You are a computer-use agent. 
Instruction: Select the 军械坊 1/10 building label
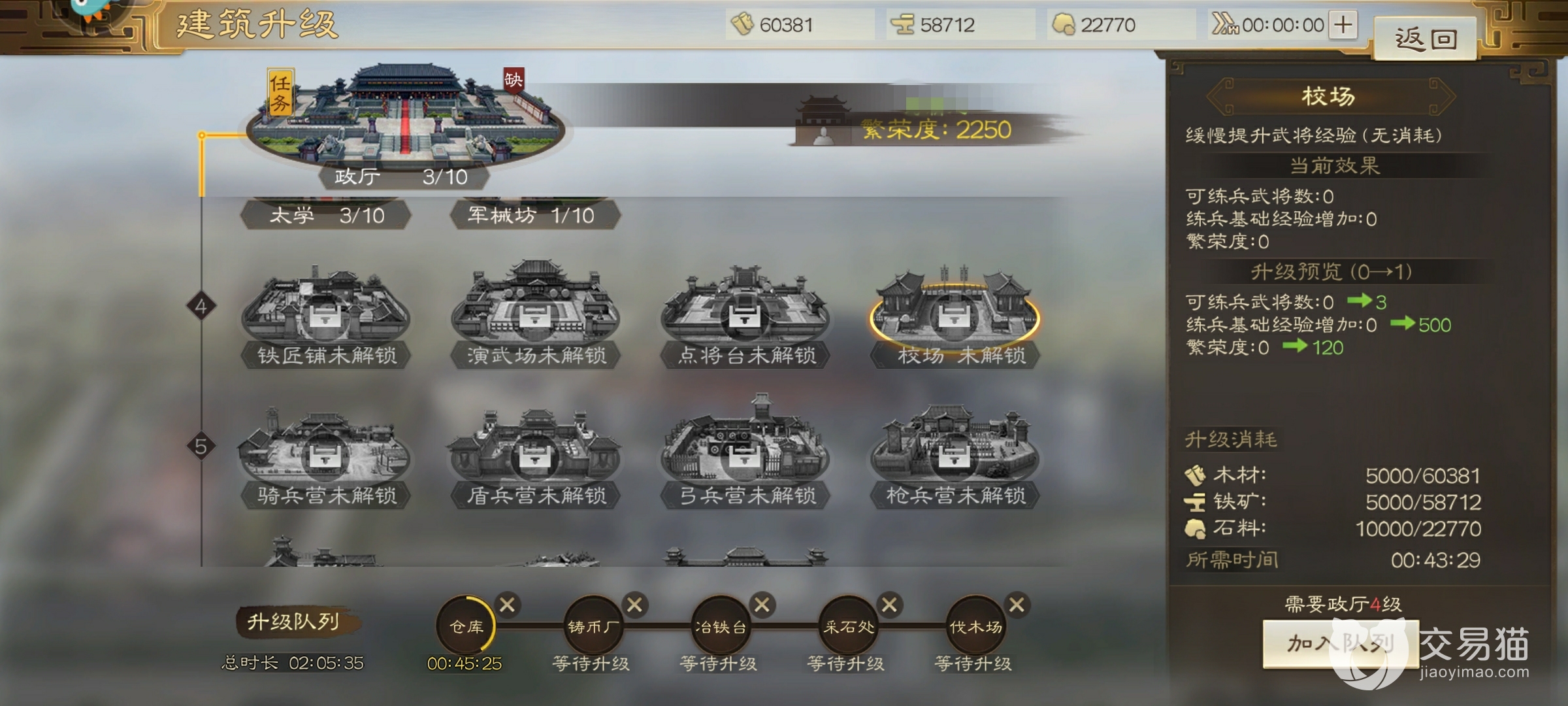point(534,215)
